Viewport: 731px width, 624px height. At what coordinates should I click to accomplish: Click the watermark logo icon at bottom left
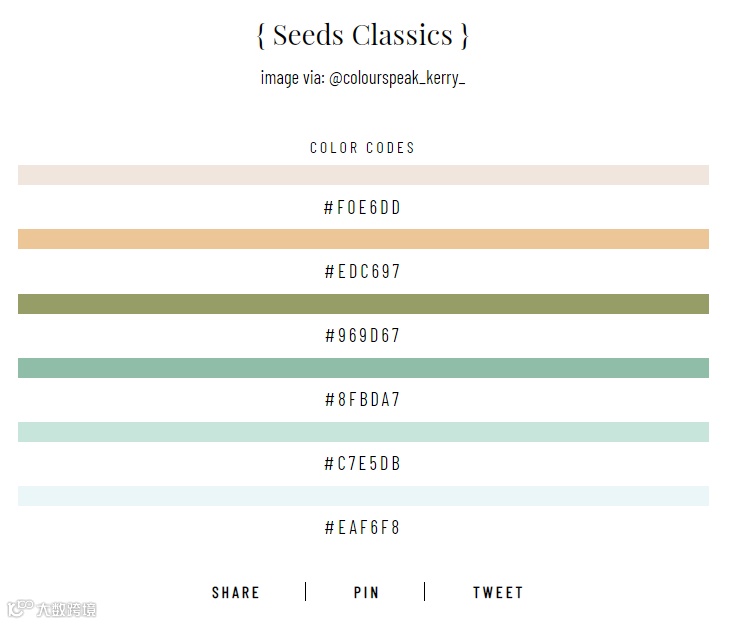[18, 608]
